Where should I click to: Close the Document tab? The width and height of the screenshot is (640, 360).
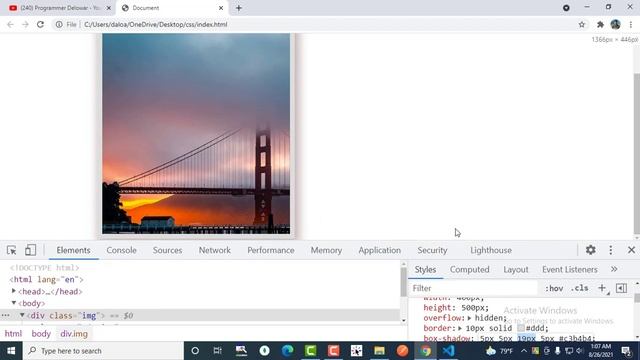tap(221, 8)
